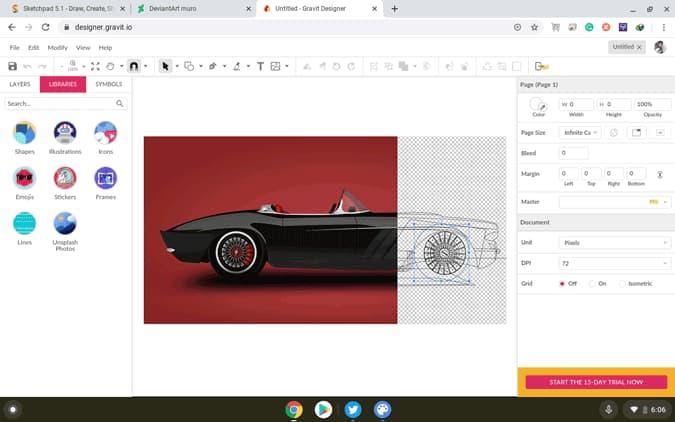Click Start the 15-day trial now
Image resolution: width=675 pixels, height=422 pixels.
(596, 382)
